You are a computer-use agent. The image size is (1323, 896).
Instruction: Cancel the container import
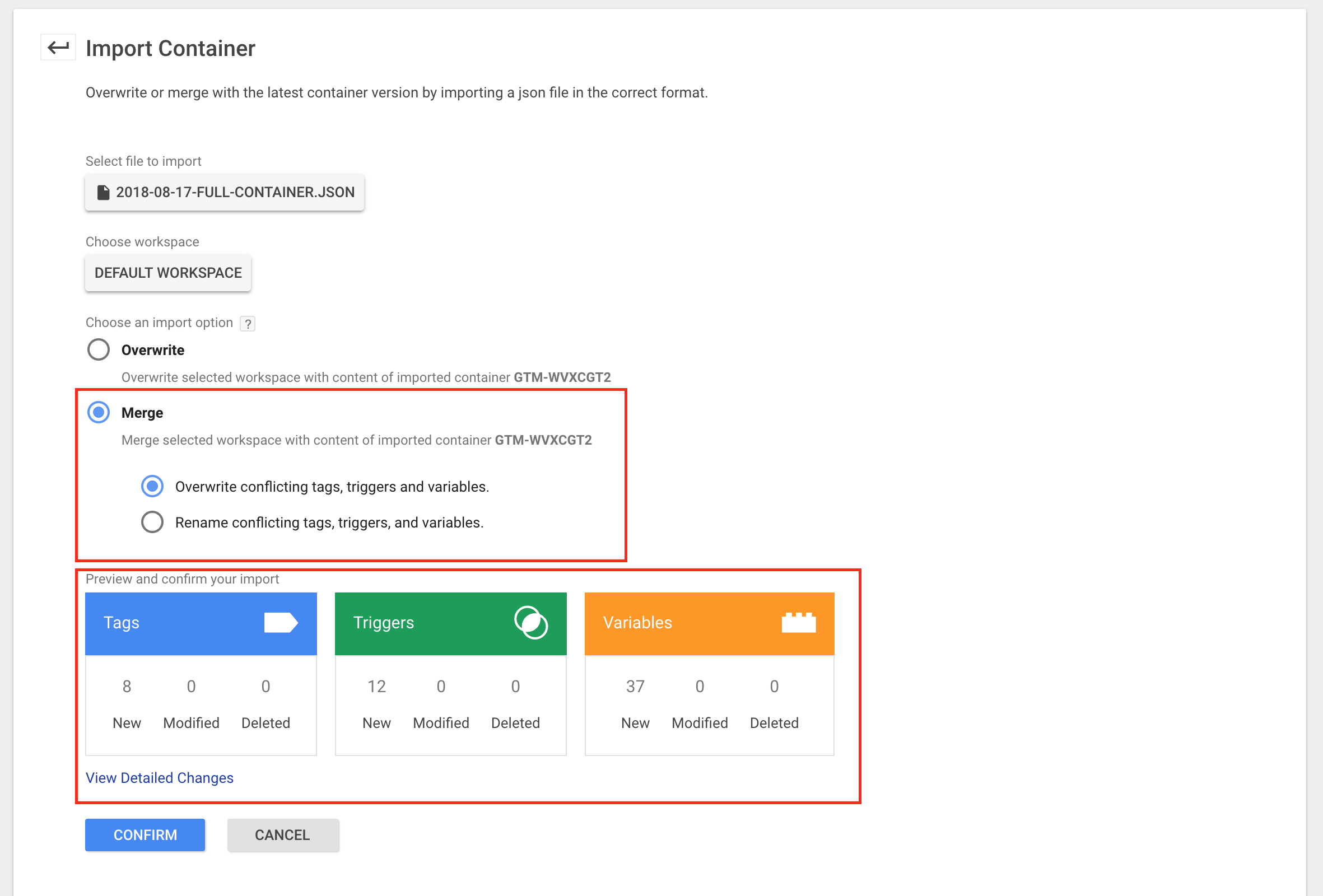click(x=283, y=835)
